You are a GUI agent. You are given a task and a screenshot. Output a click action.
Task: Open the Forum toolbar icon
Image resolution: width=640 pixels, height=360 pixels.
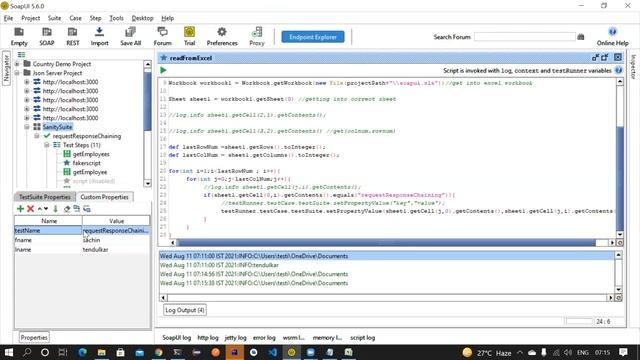pos(162,36)
